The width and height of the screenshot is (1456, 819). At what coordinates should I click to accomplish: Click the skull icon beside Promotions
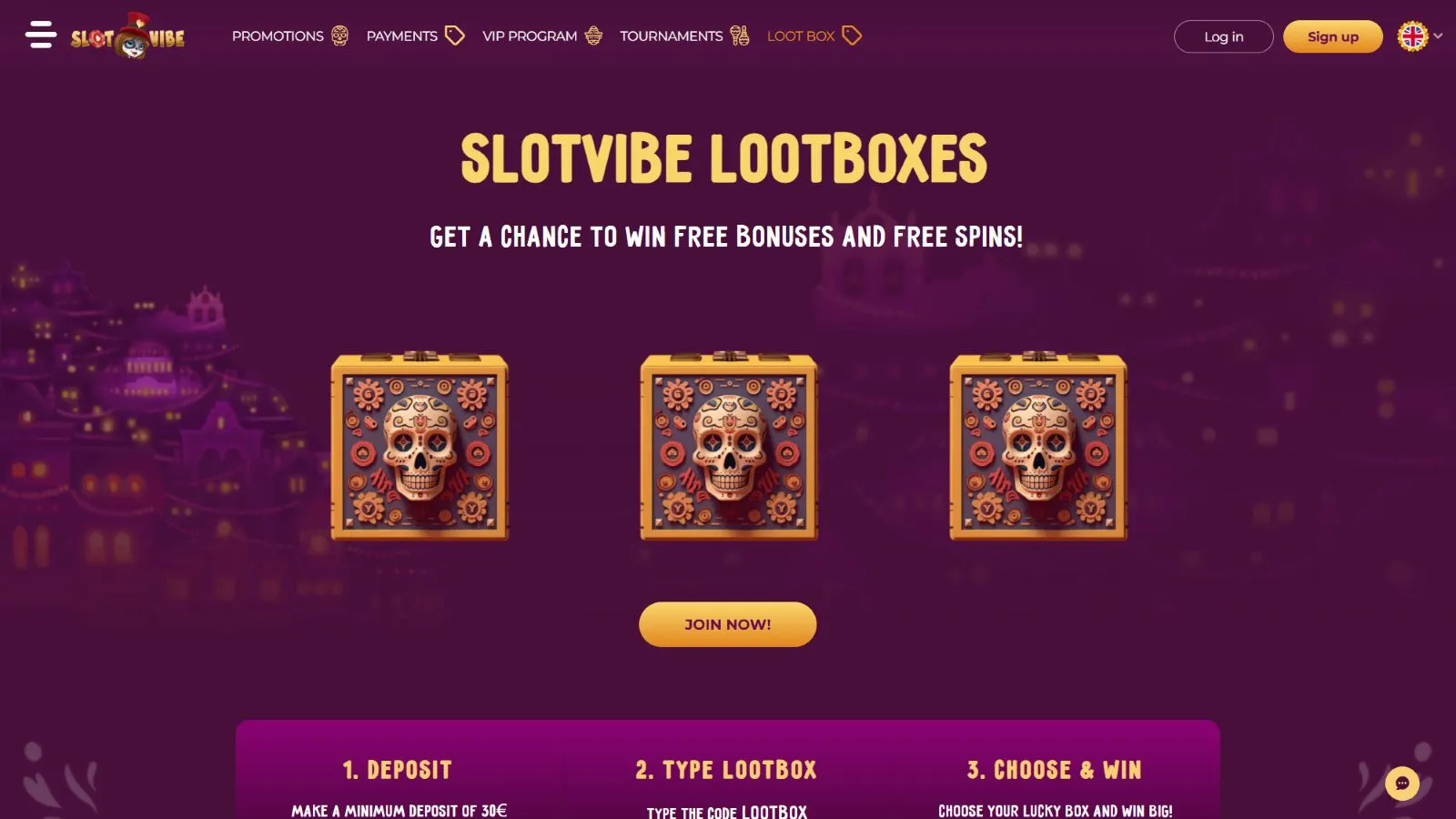340,35
